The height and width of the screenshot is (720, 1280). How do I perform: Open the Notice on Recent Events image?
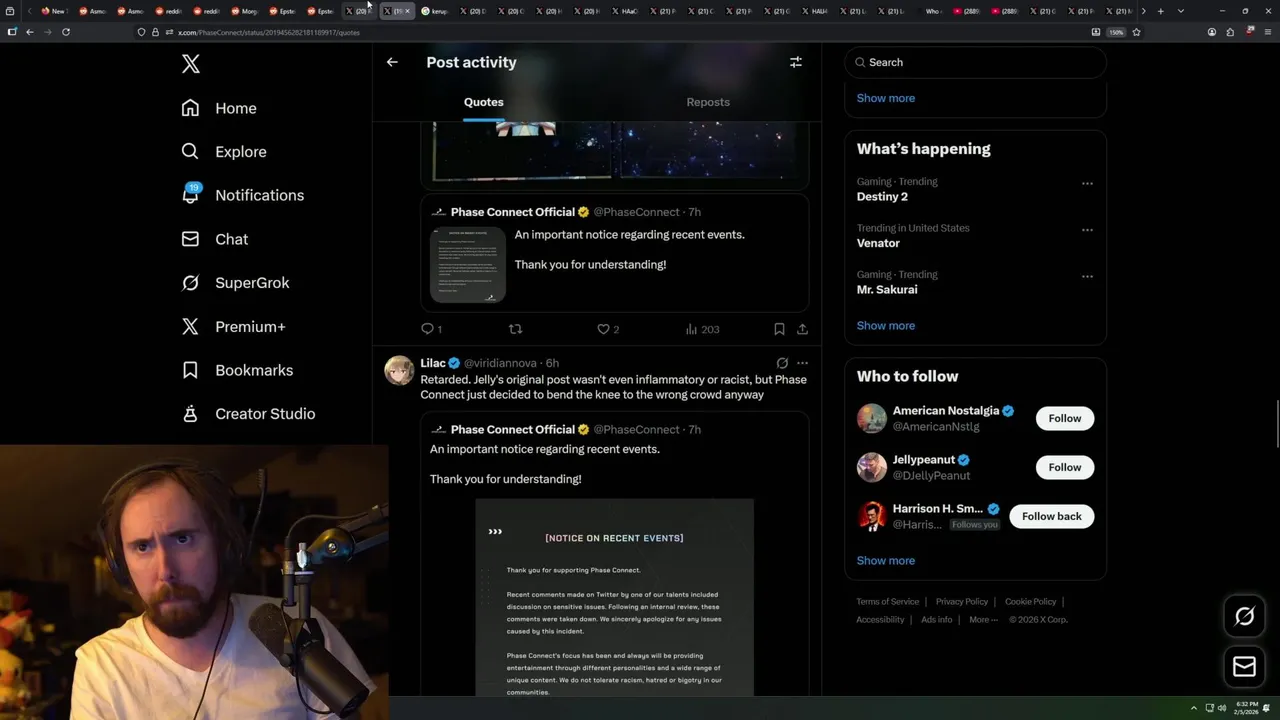pos(614,597)
